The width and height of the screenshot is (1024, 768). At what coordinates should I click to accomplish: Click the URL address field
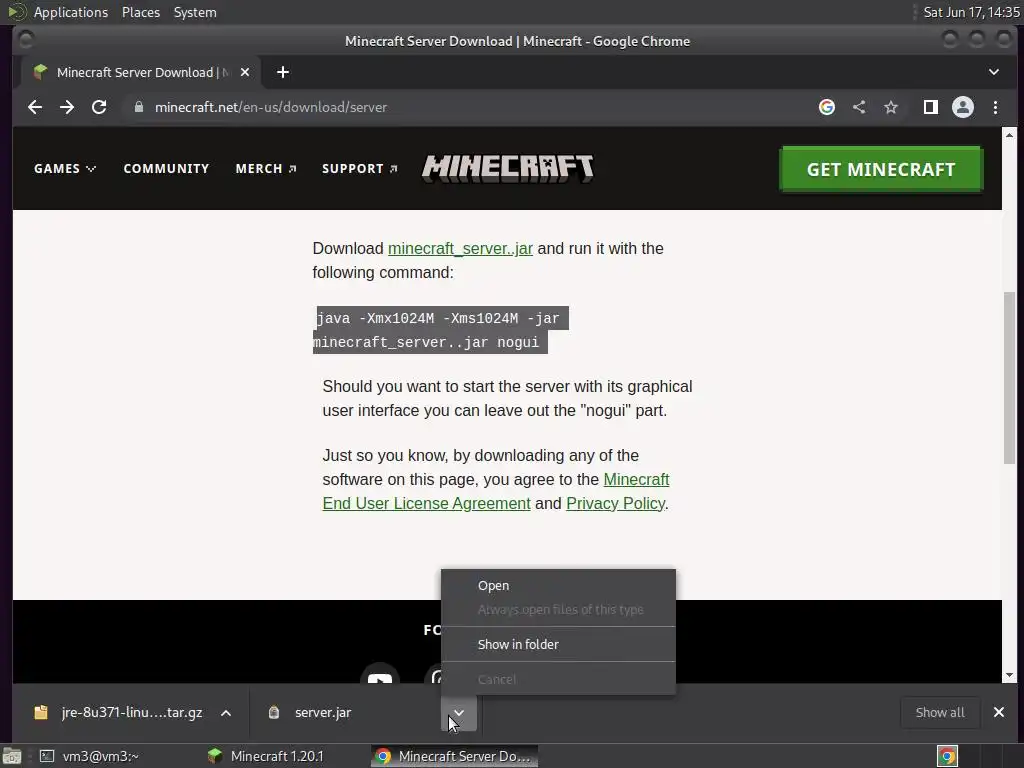click(470, 107)
